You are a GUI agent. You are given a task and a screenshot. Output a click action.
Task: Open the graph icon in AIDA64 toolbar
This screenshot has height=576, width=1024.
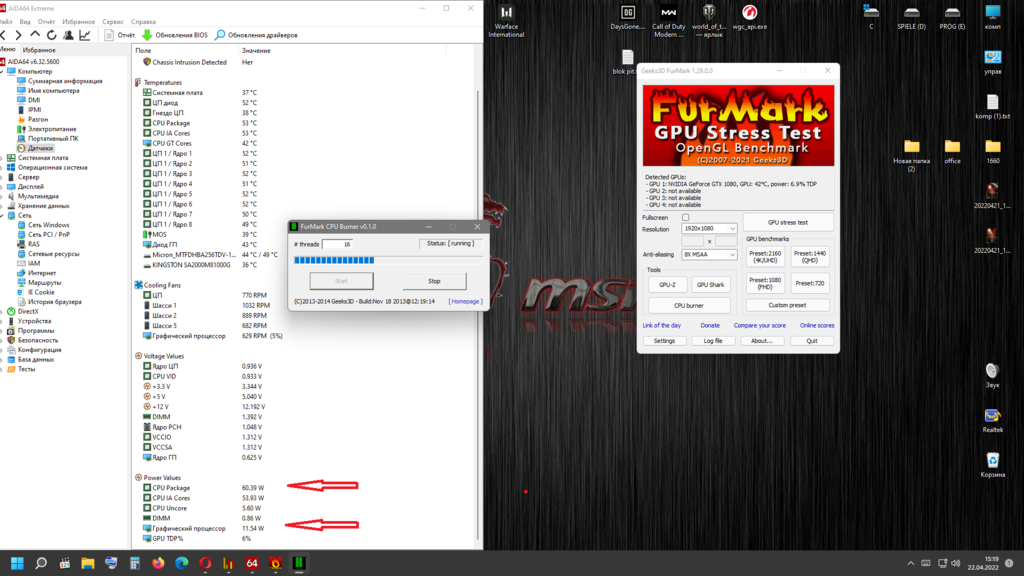[85, 35]
